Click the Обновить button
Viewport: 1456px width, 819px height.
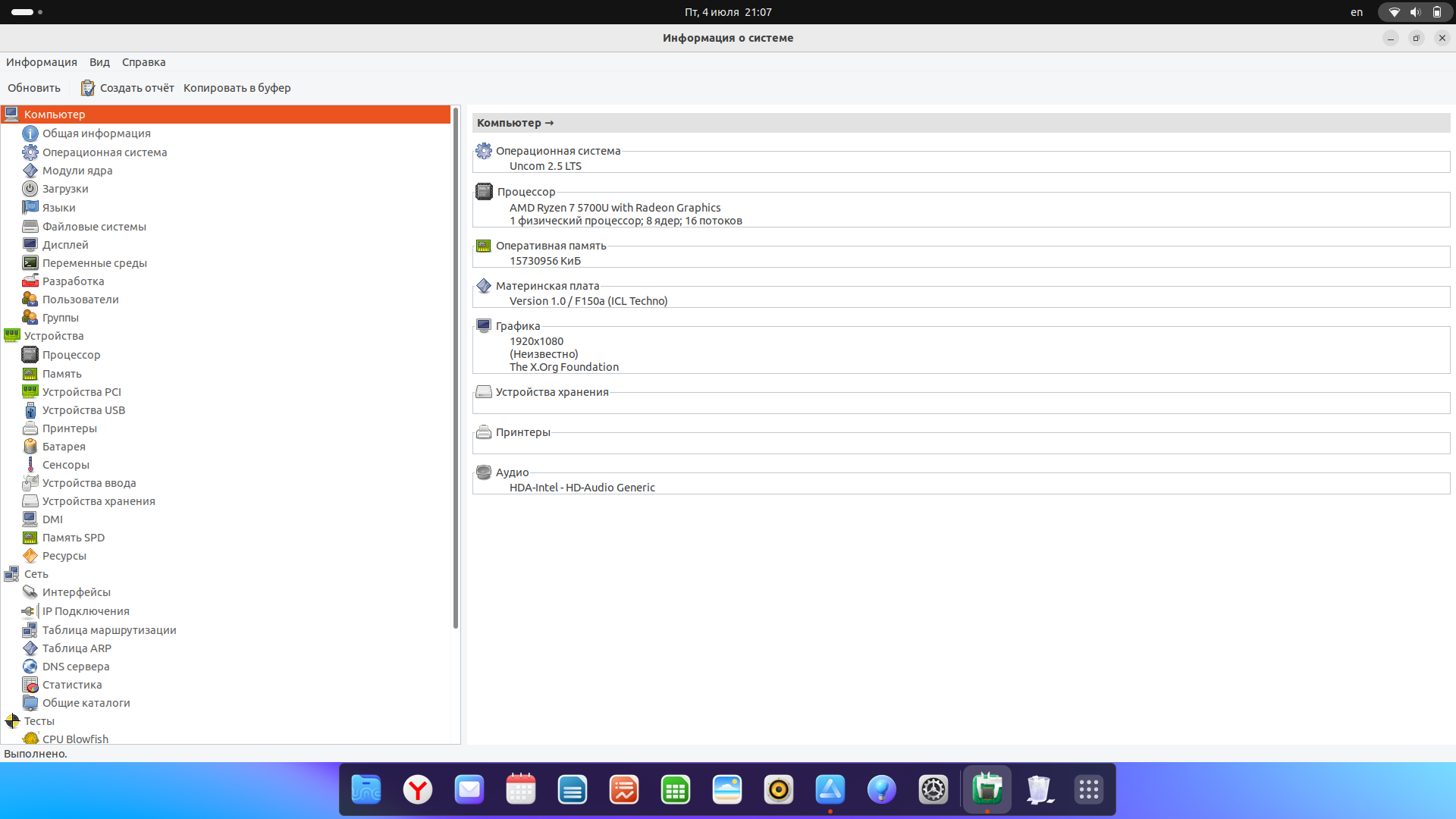click(34, 88)
